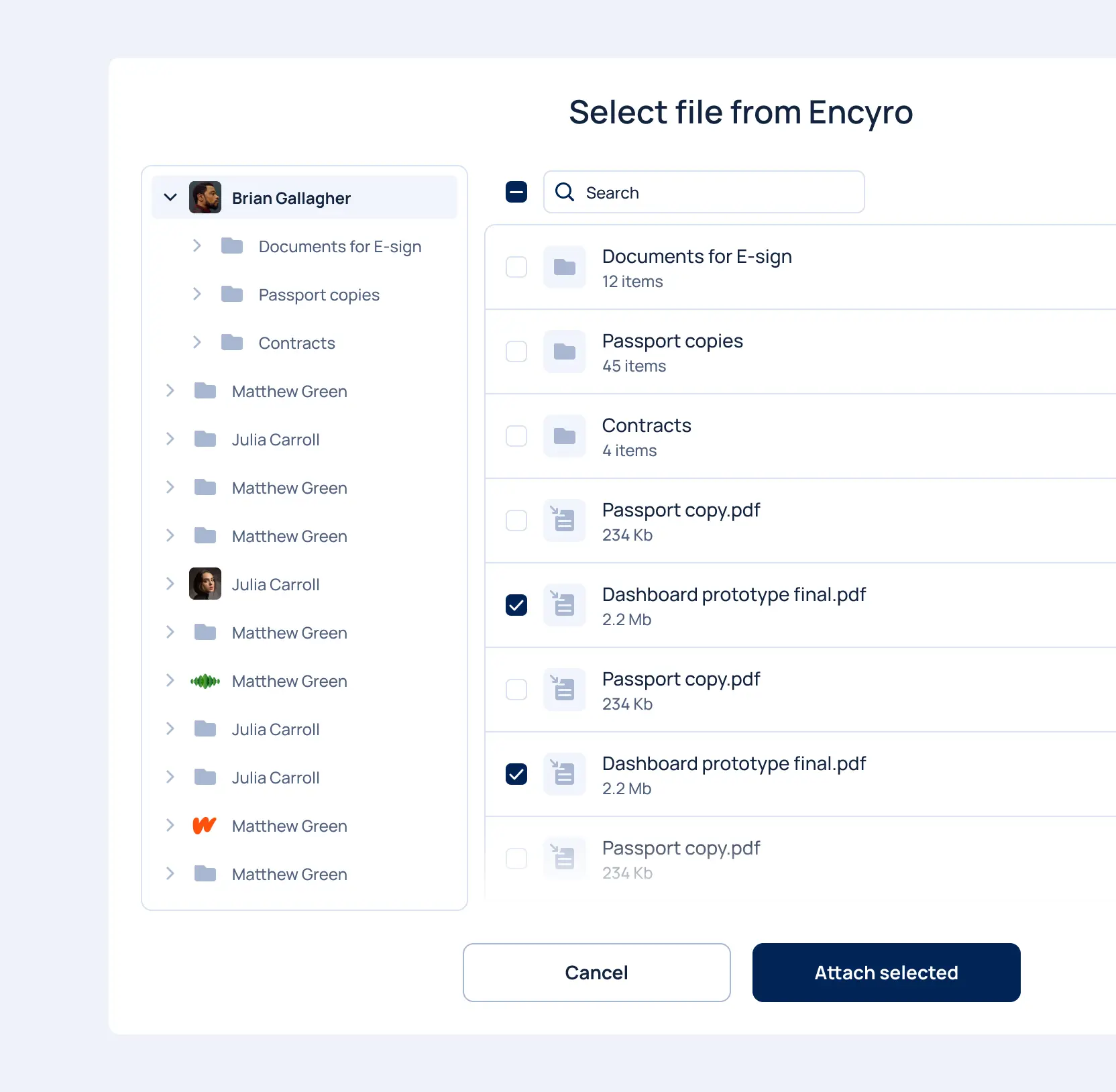This screenshot has width=1116, height=1092.
Task: Click the green waveform icon beside Matthew Green
Action: 205,681
